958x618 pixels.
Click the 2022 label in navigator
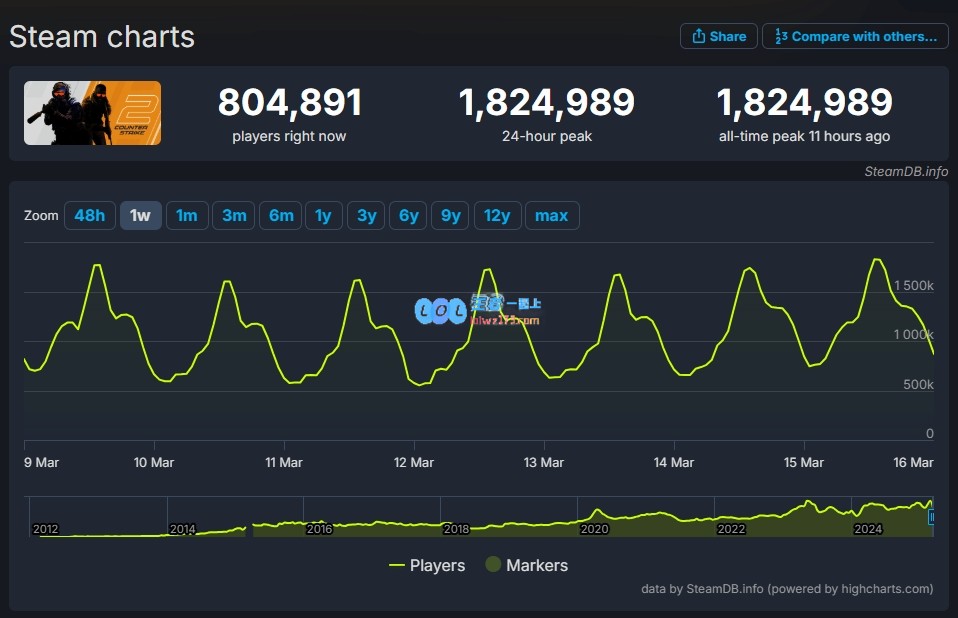pos(731,529)
